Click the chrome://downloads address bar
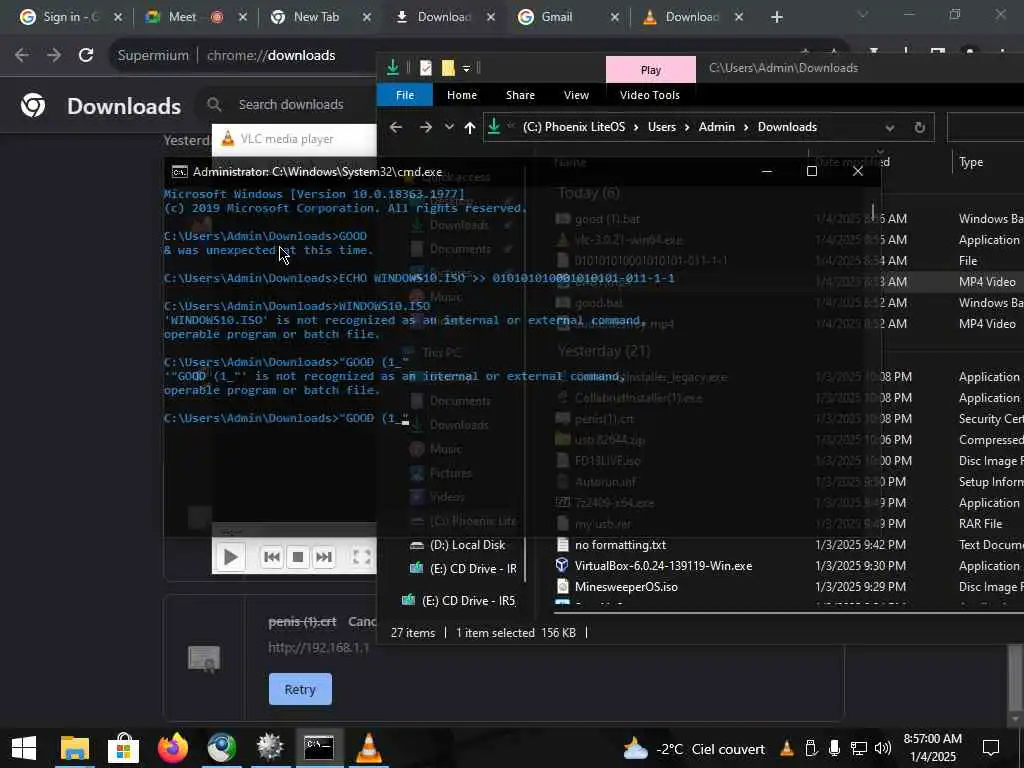 point(271,56)
